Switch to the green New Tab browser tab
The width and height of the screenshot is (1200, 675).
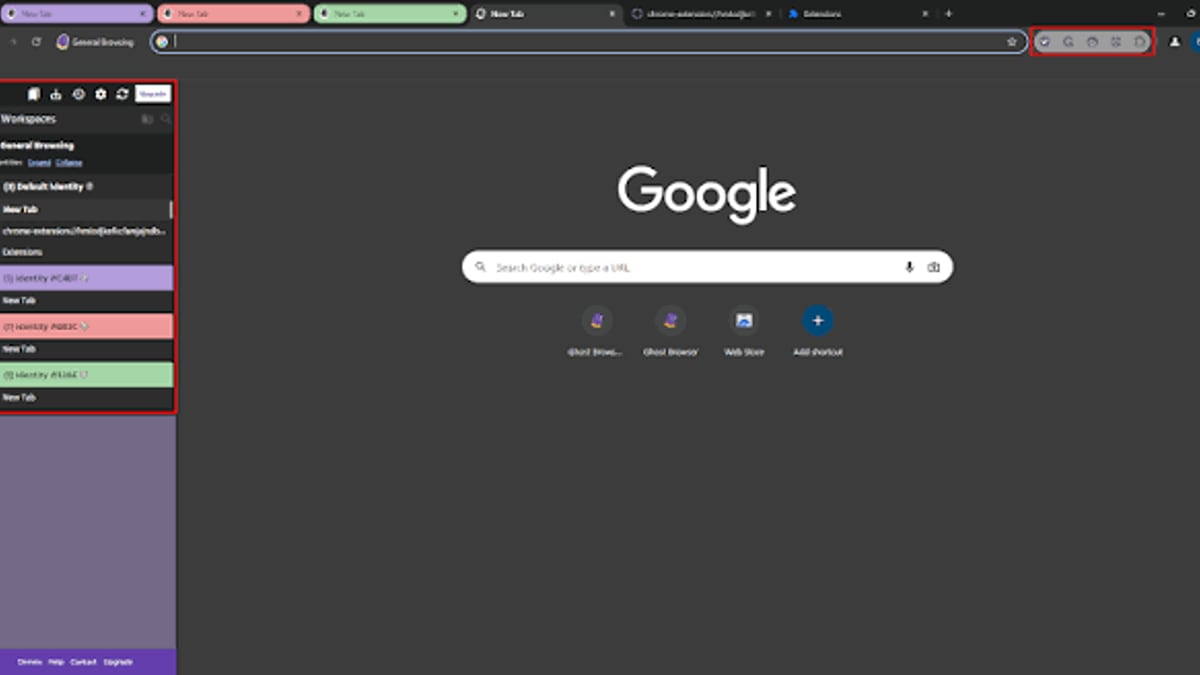click(x=389, y=14)
